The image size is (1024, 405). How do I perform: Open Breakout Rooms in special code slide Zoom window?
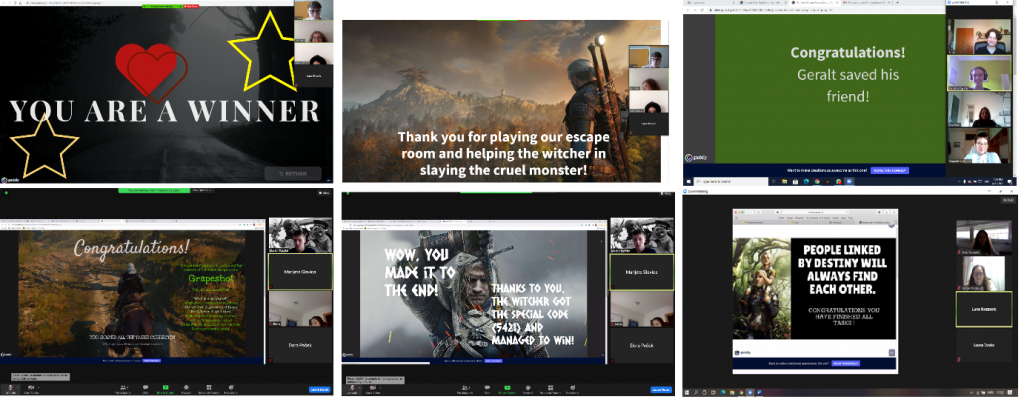(551, 389)
